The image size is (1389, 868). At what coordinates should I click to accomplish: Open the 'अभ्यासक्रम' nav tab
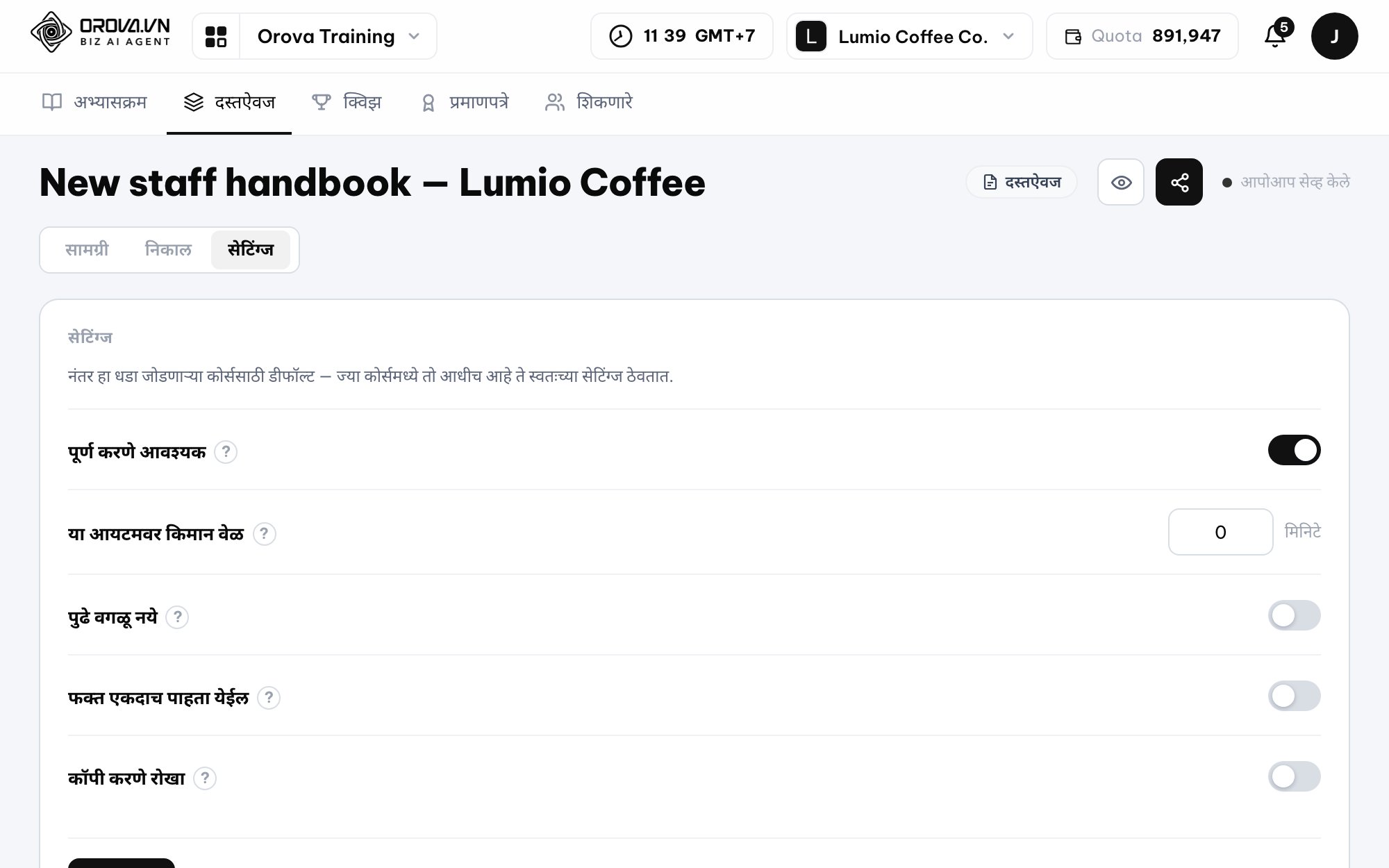pos(94,102)
